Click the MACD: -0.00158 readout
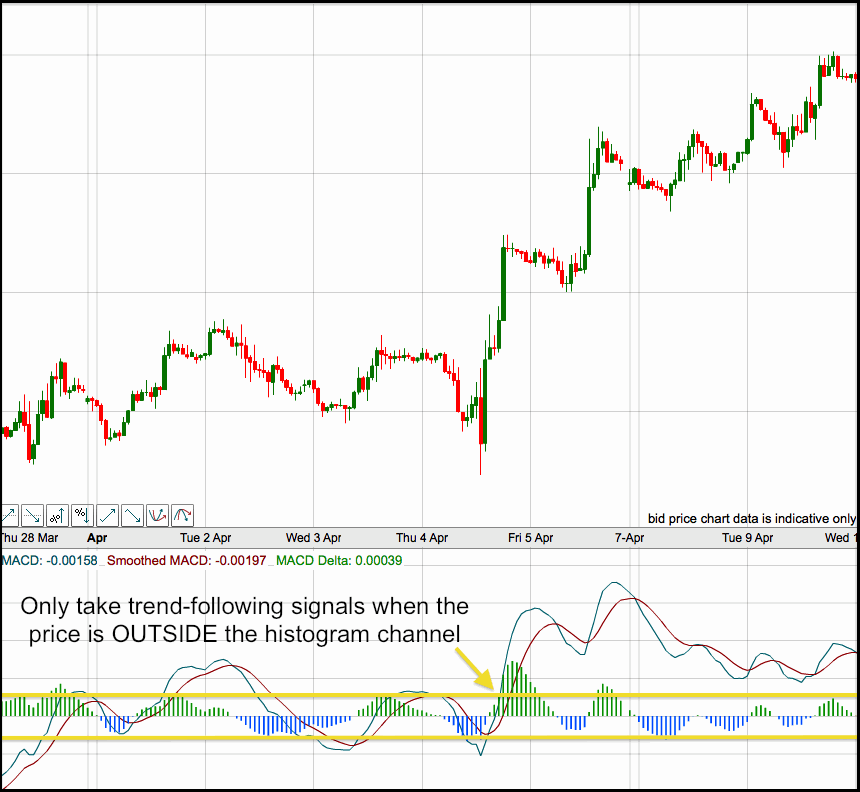860x792 pixels. click(x=50, y=561)
